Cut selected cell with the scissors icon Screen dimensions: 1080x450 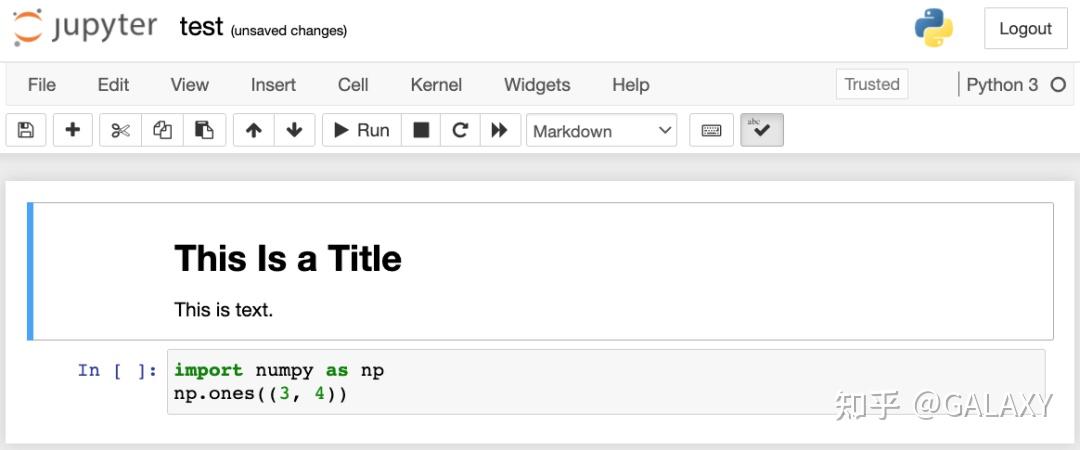(x=121, y=131)
